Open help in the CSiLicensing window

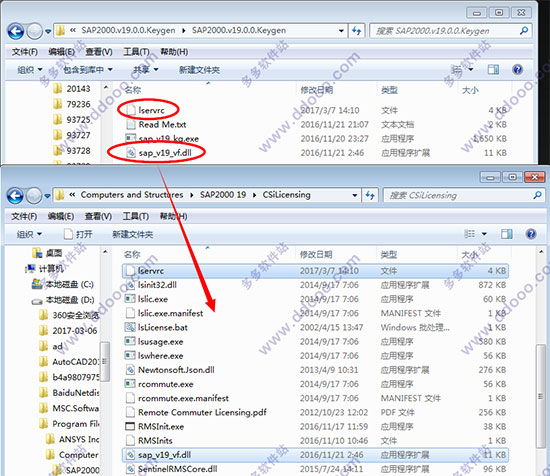click(x=531, y=234)
